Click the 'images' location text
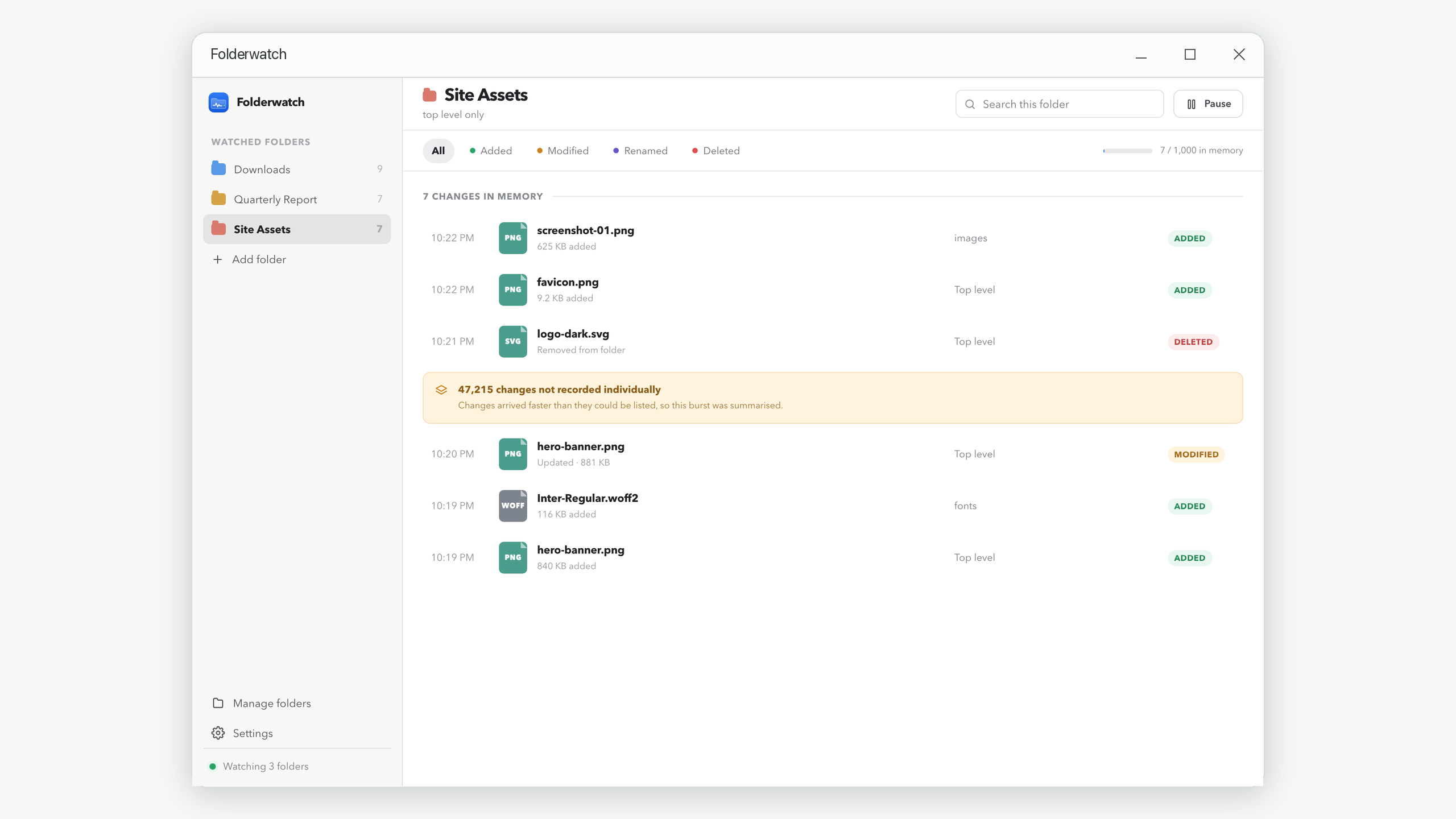The width and height of the screenshot is (1456, 819). [x=970, y=238]
